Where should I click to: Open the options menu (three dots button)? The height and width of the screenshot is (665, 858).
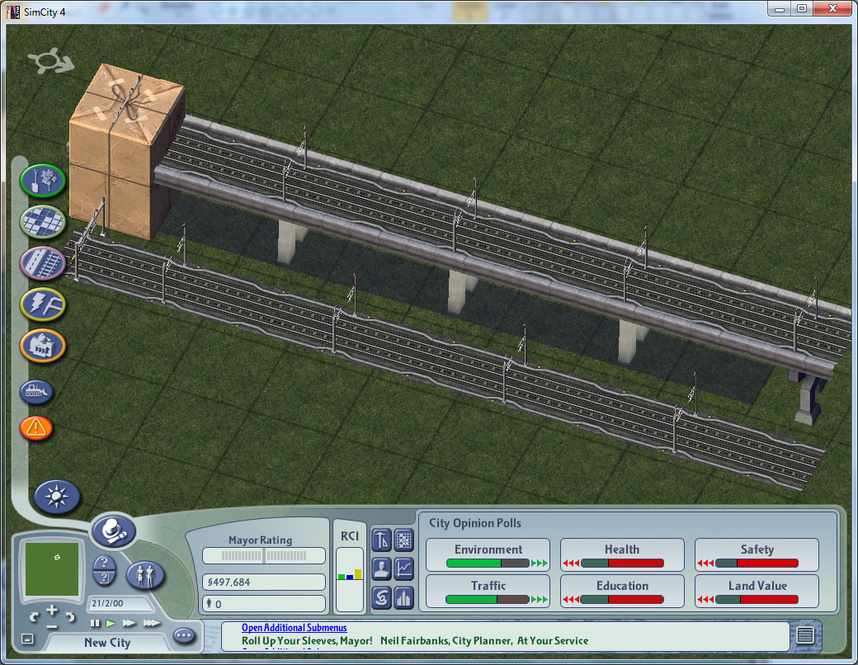184,635
